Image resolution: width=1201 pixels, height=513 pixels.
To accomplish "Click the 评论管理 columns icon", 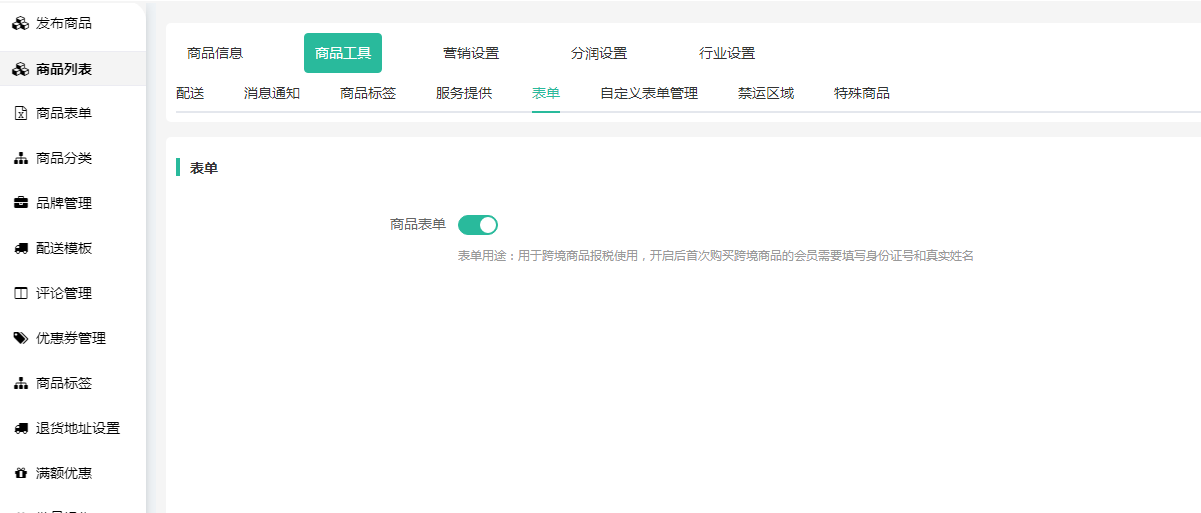I will [x=20, y=294].
